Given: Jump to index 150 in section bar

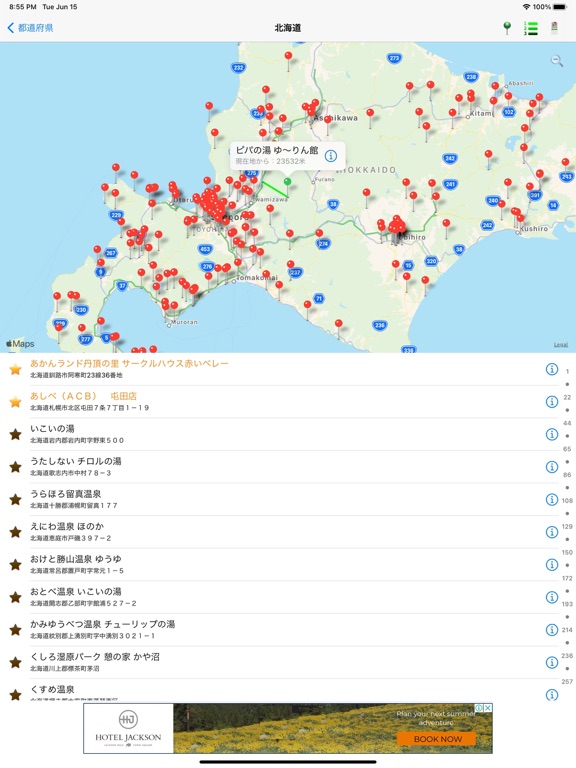Looking at the screenshot, I should point(567,552).
